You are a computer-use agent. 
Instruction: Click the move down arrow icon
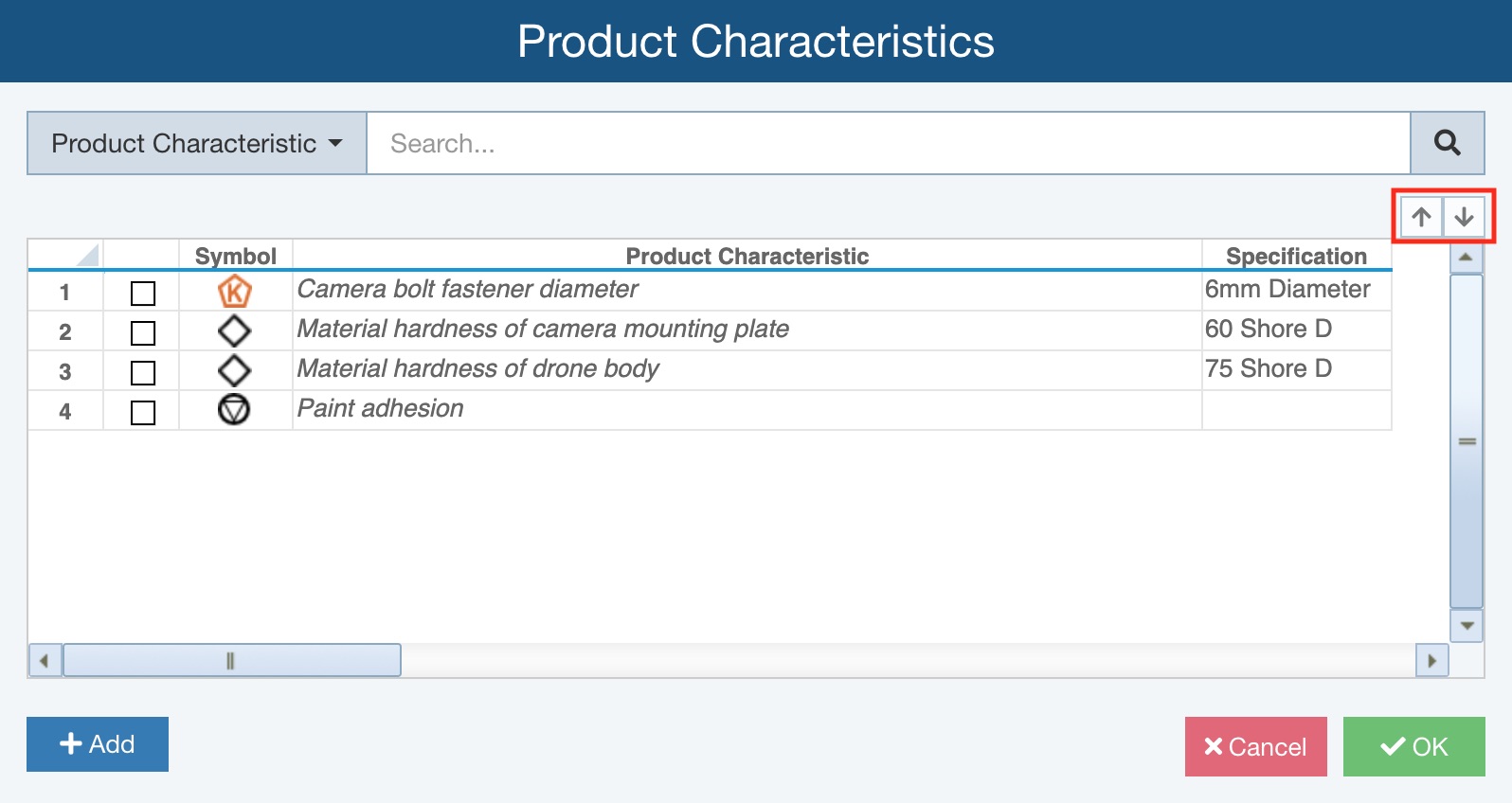[x=1464, y=217]
